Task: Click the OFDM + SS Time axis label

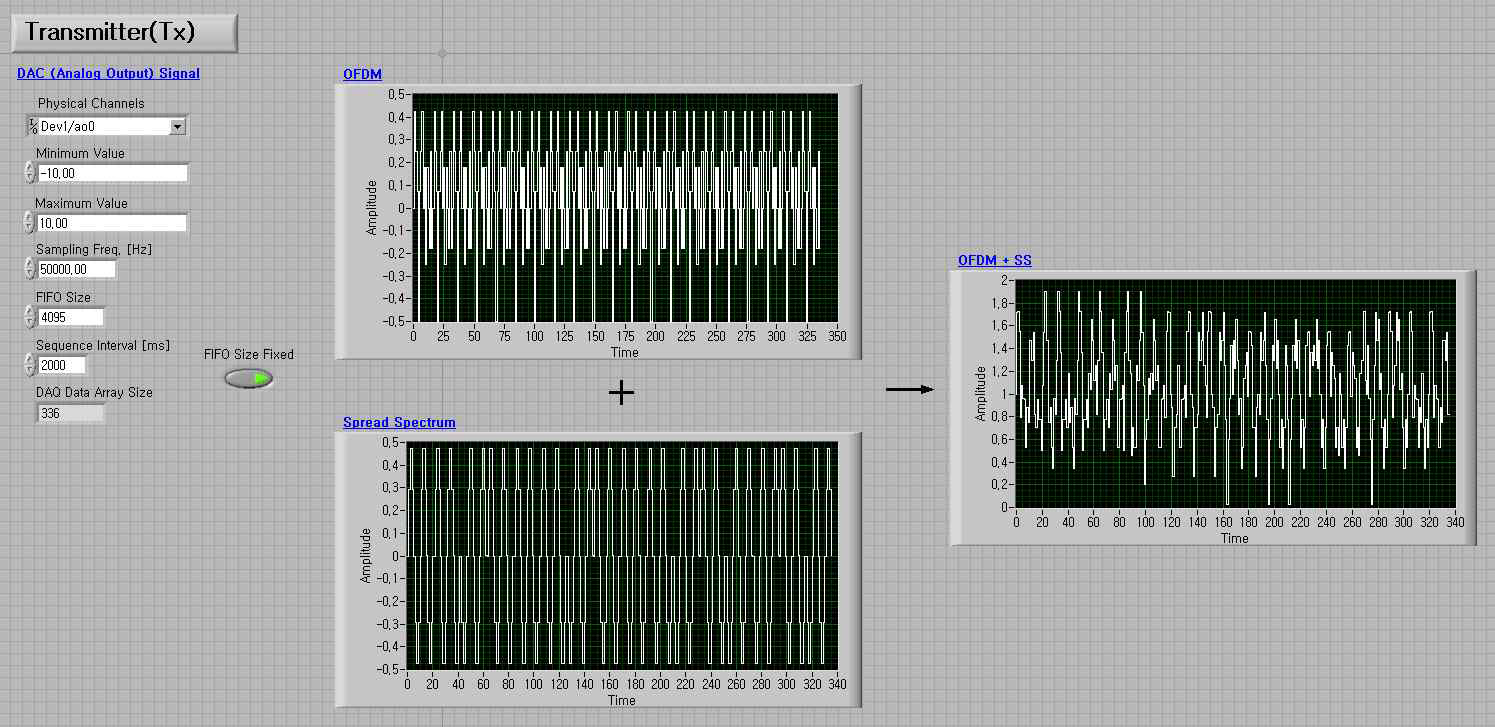Action: tap(1235, 538)
